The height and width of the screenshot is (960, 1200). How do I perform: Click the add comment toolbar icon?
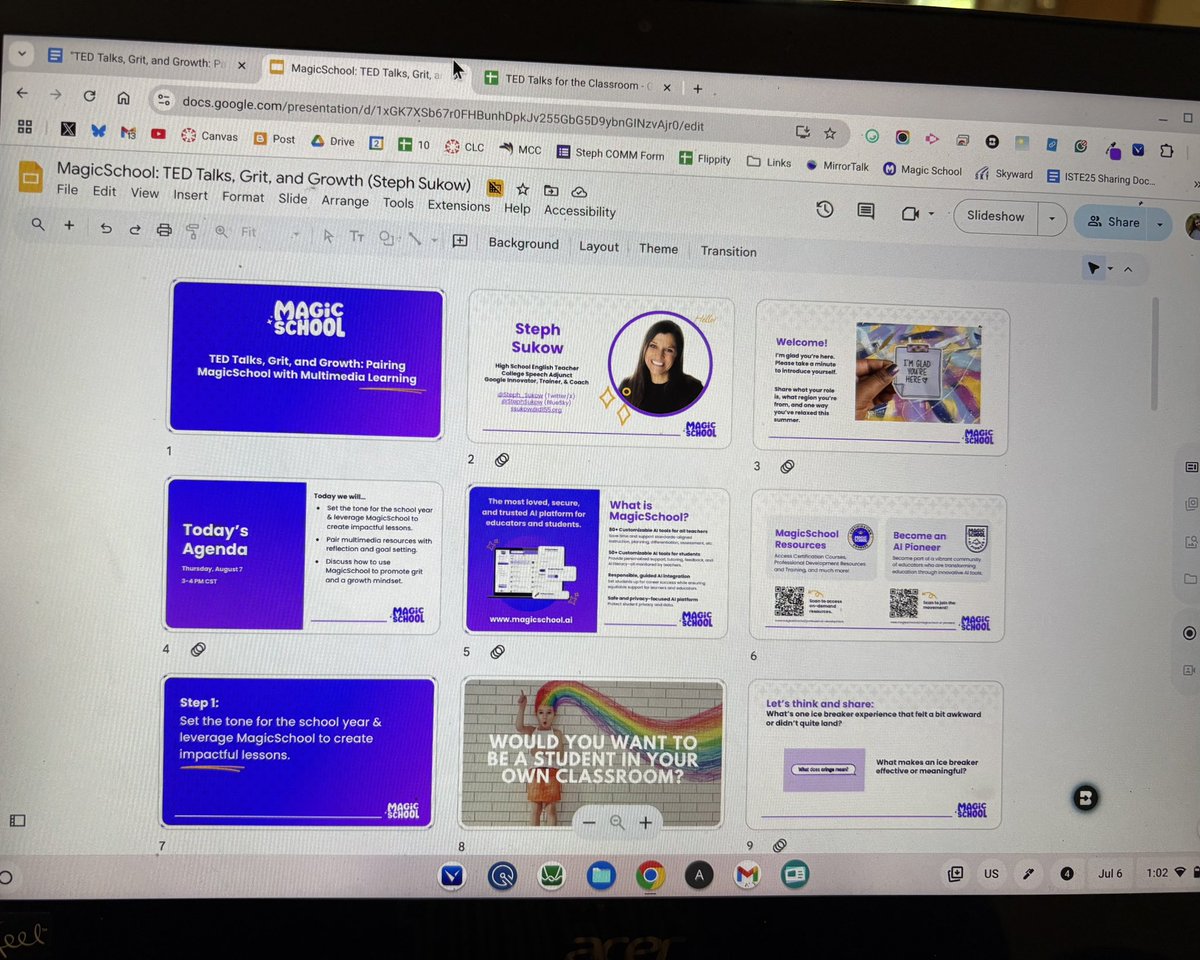(x=460, y=240)
